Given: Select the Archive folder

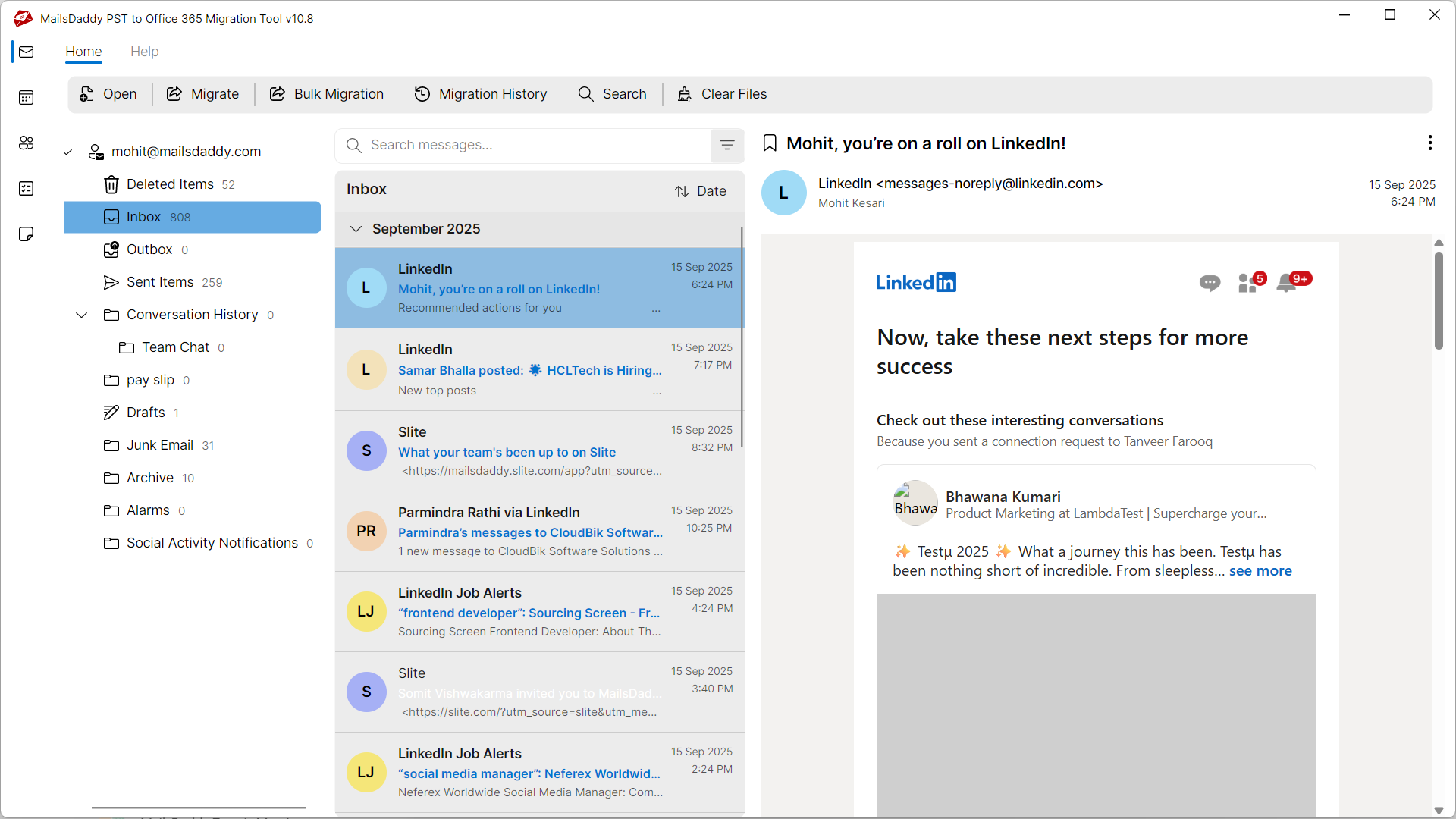Looking at the screenshot, I should coord(192,478).
